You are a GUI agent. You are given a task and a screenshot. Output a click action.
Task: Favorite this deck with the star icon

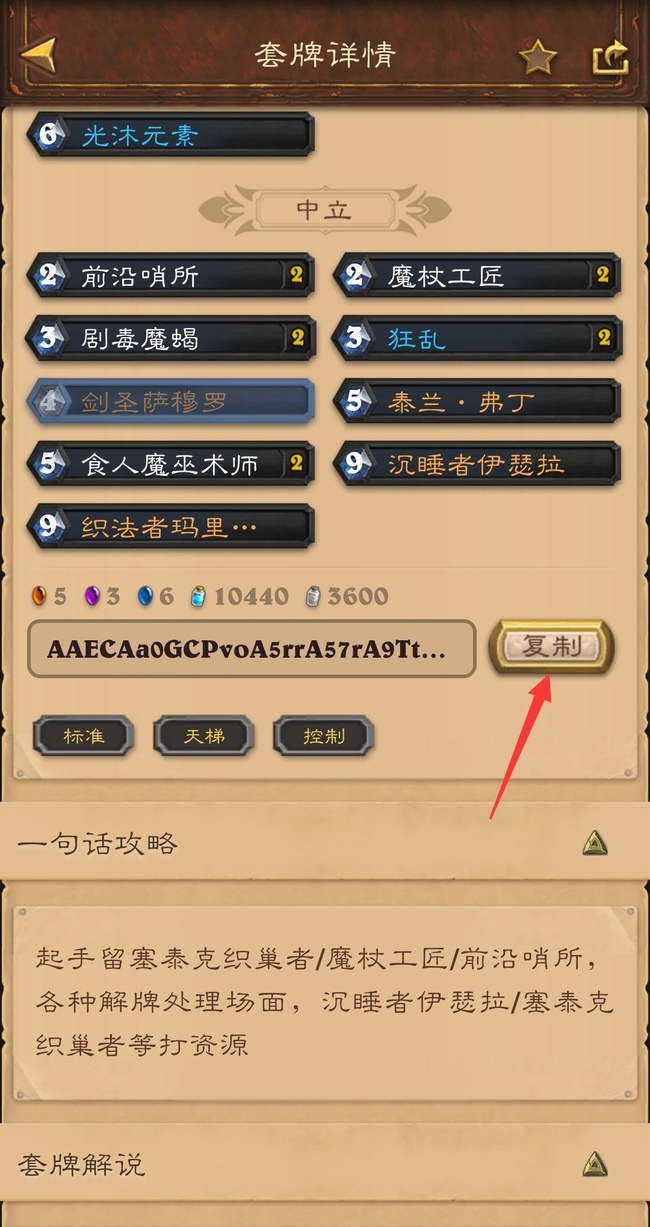point(538,57)
